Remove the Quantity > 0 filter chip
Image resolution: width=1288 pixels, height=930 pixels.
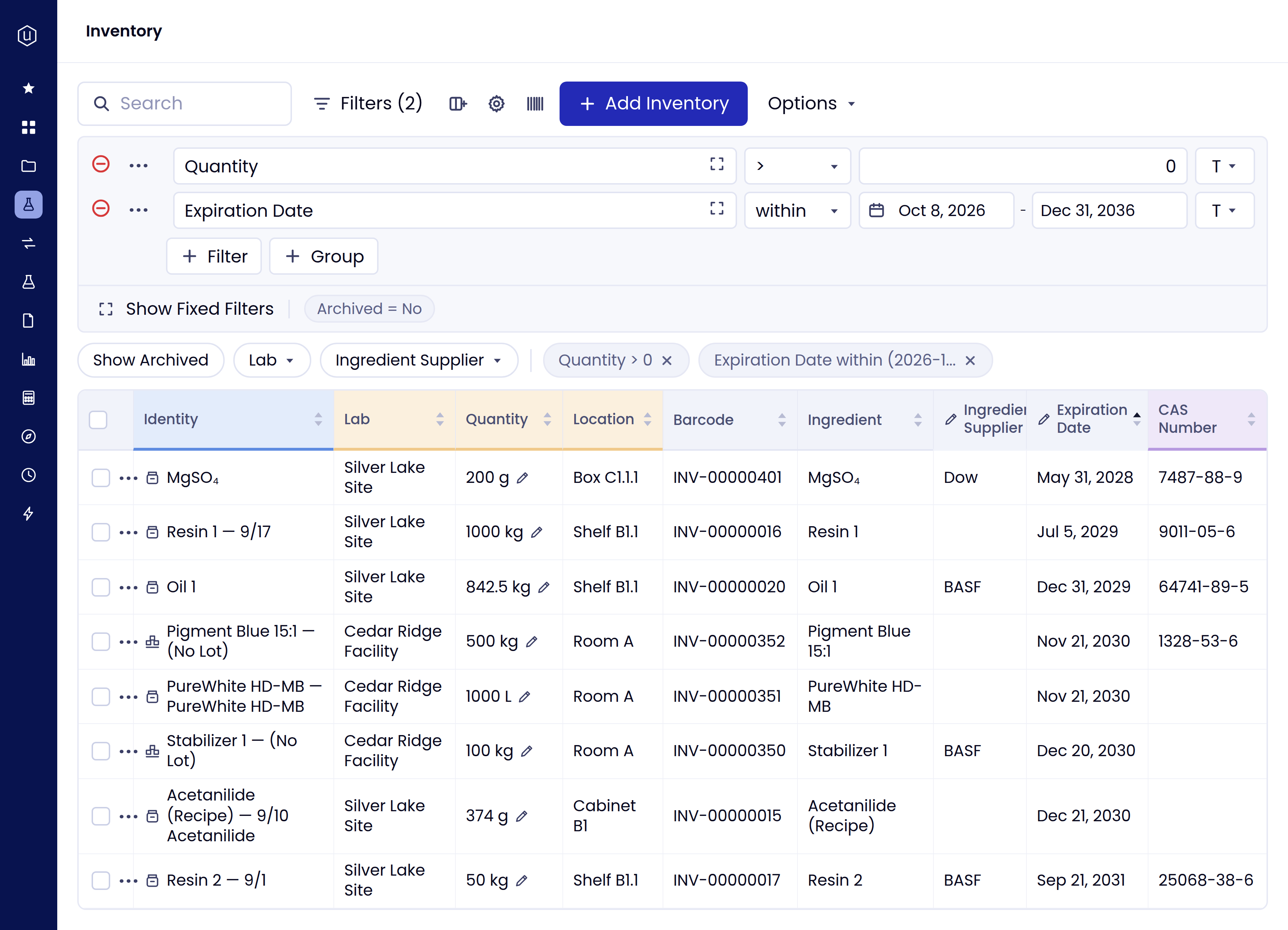(667, 361)
